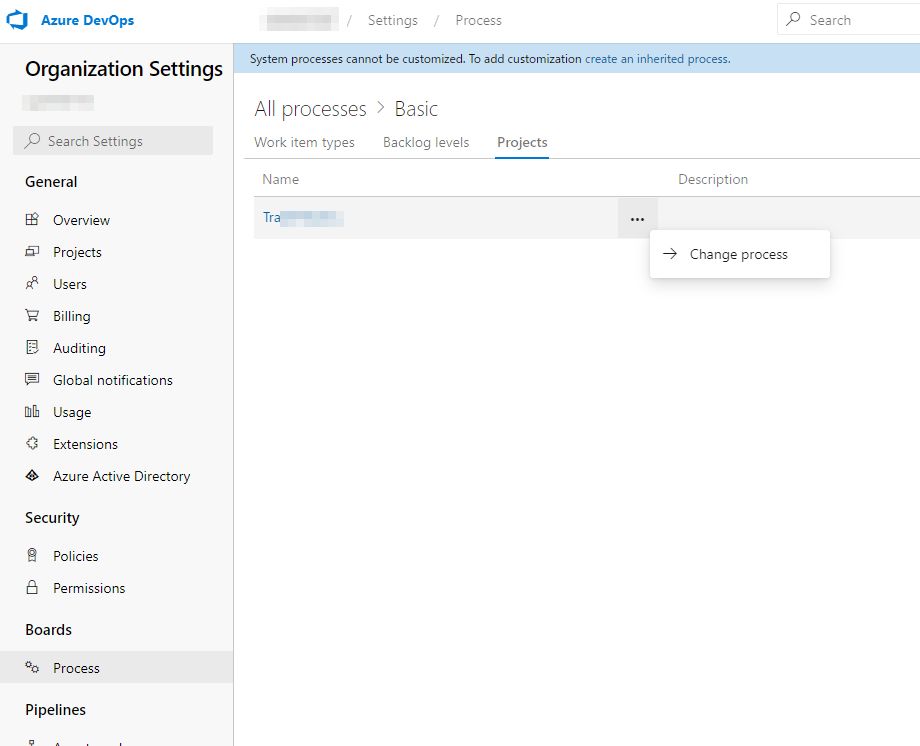
Task: Click the Azure Active Directory diamond icon
Action: [x=32, y=475]
